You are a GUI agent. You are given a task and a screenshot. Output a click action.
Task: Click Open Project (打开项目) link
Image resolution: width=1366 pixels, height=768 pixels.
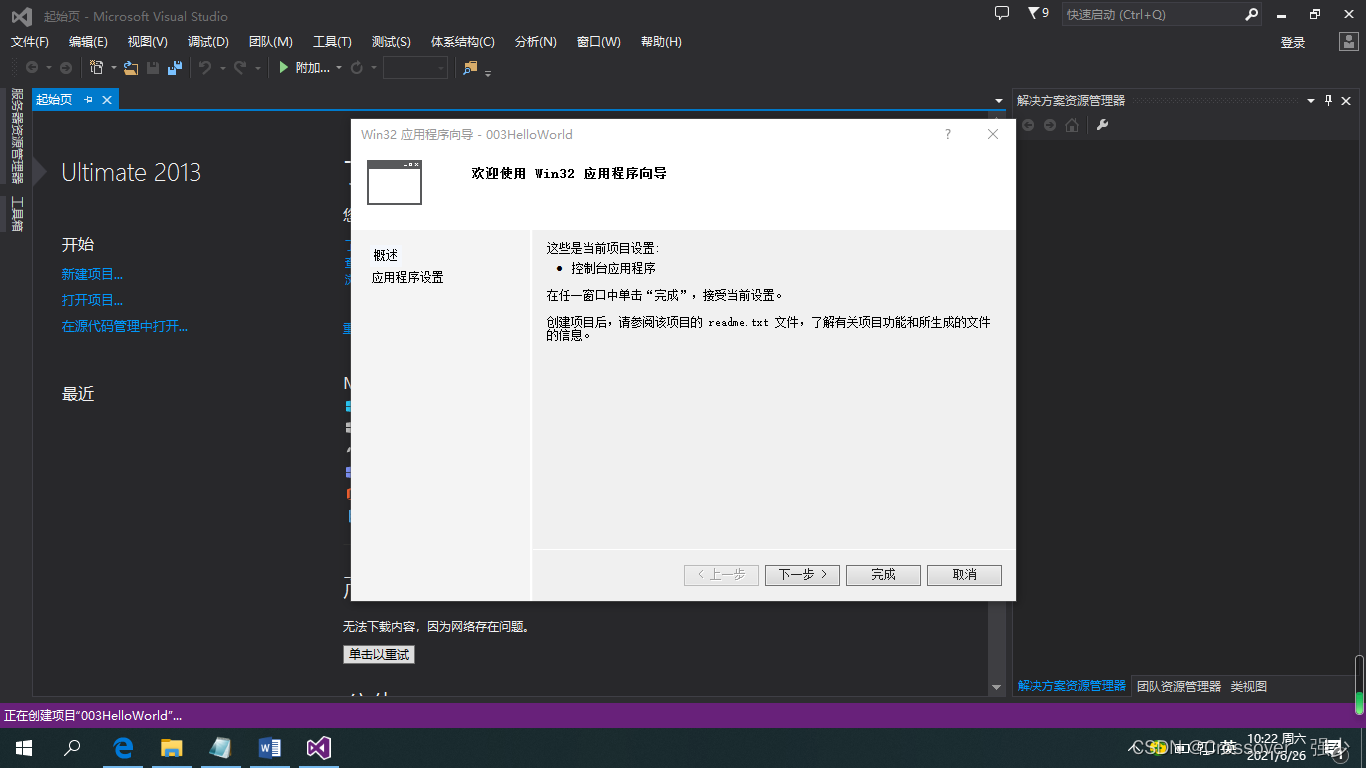click(92, 300)
